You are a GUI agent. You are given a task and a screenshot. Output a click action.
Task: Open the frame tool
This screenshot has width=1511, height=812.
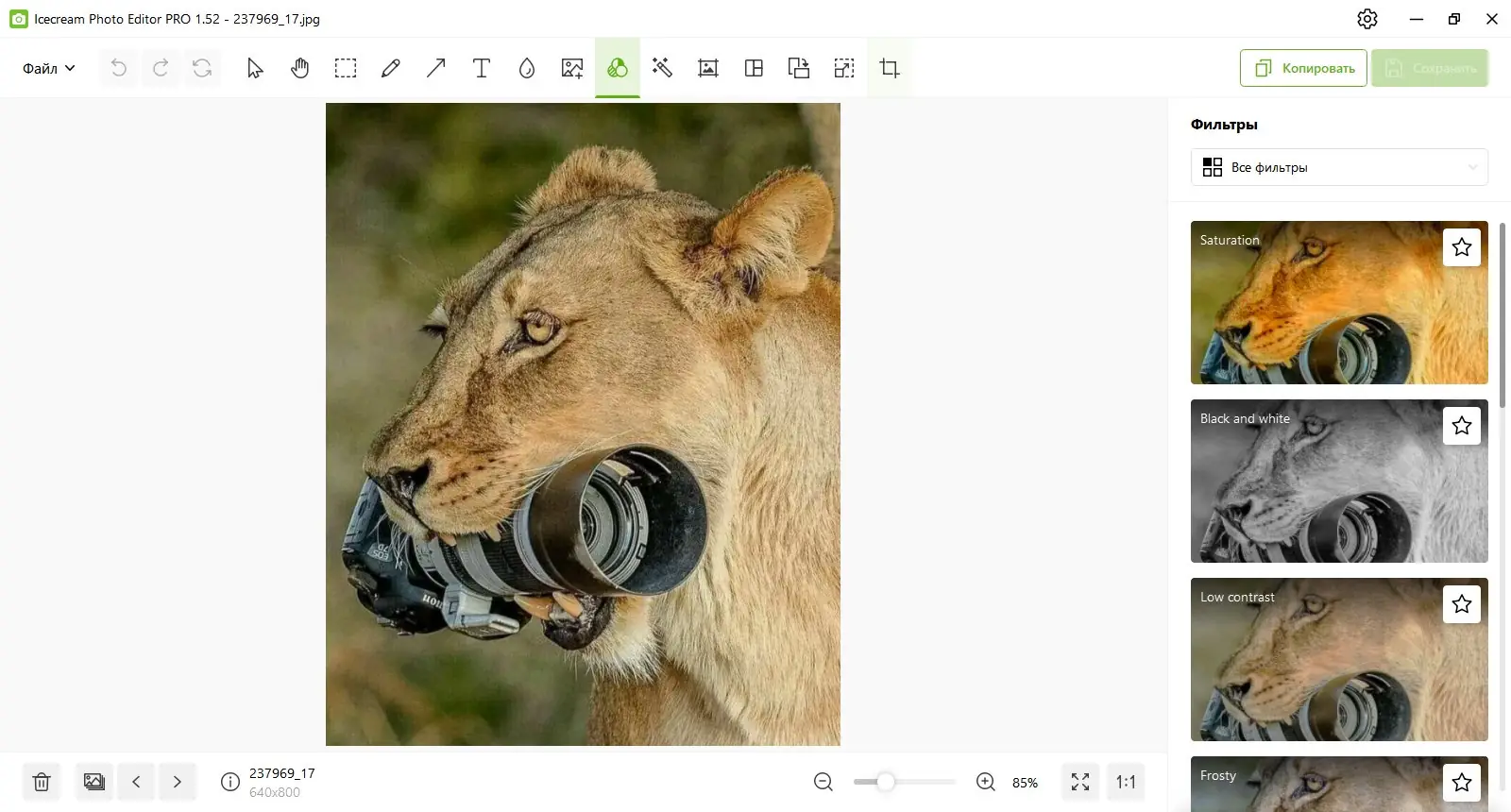(x=708, y=68)
